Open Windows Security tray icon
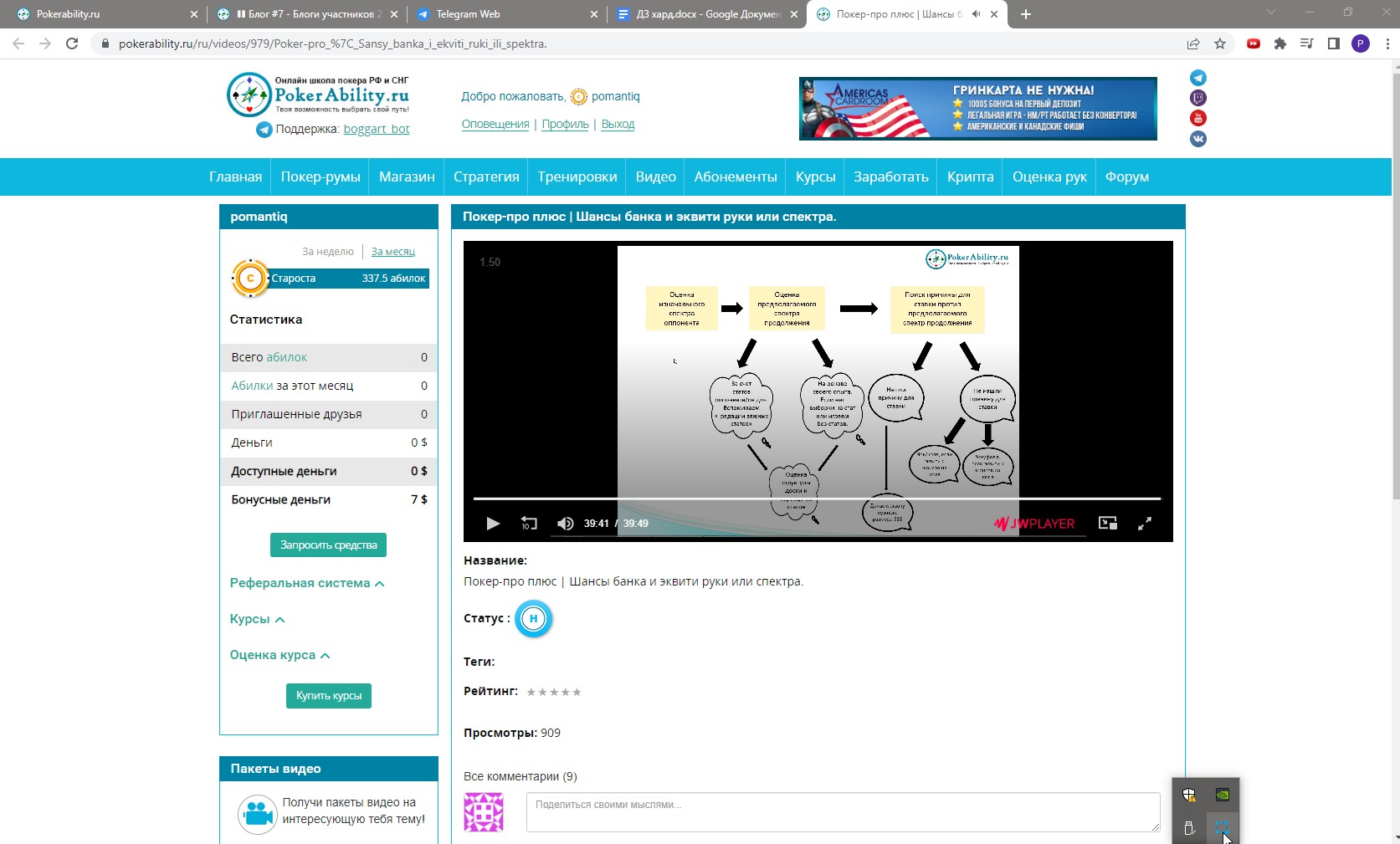This screenshot has height=844, width=1400. [1189, 795]
